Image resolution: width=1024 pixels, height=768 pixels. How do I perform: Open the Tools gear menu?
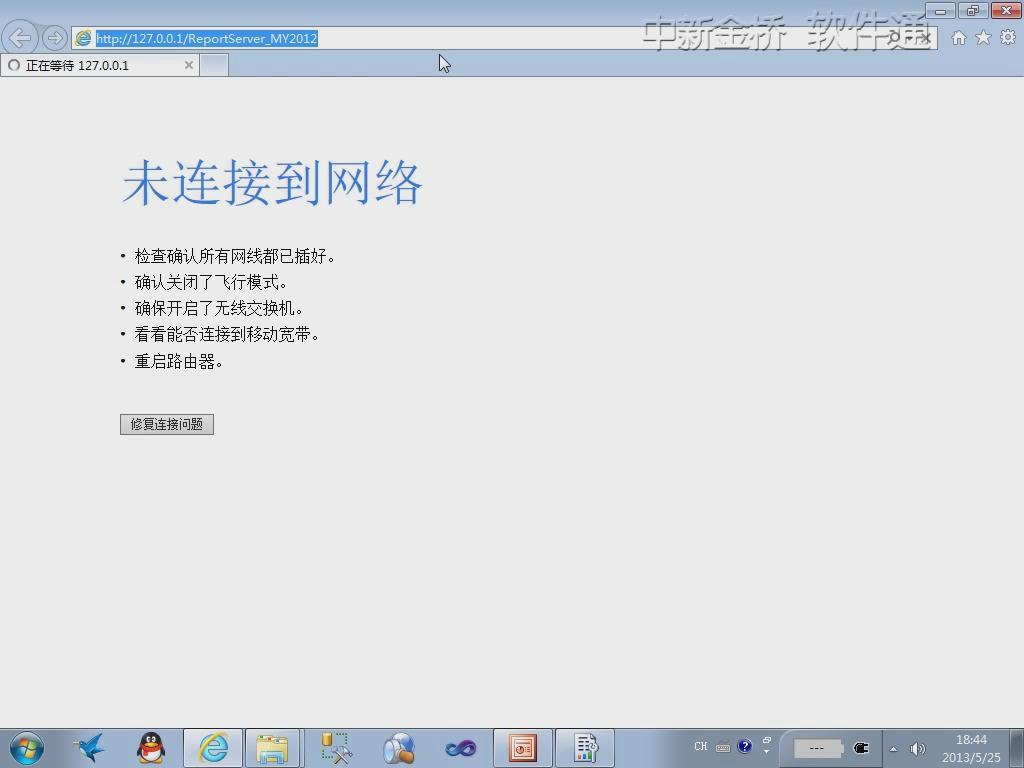(x=1008, y=38)
